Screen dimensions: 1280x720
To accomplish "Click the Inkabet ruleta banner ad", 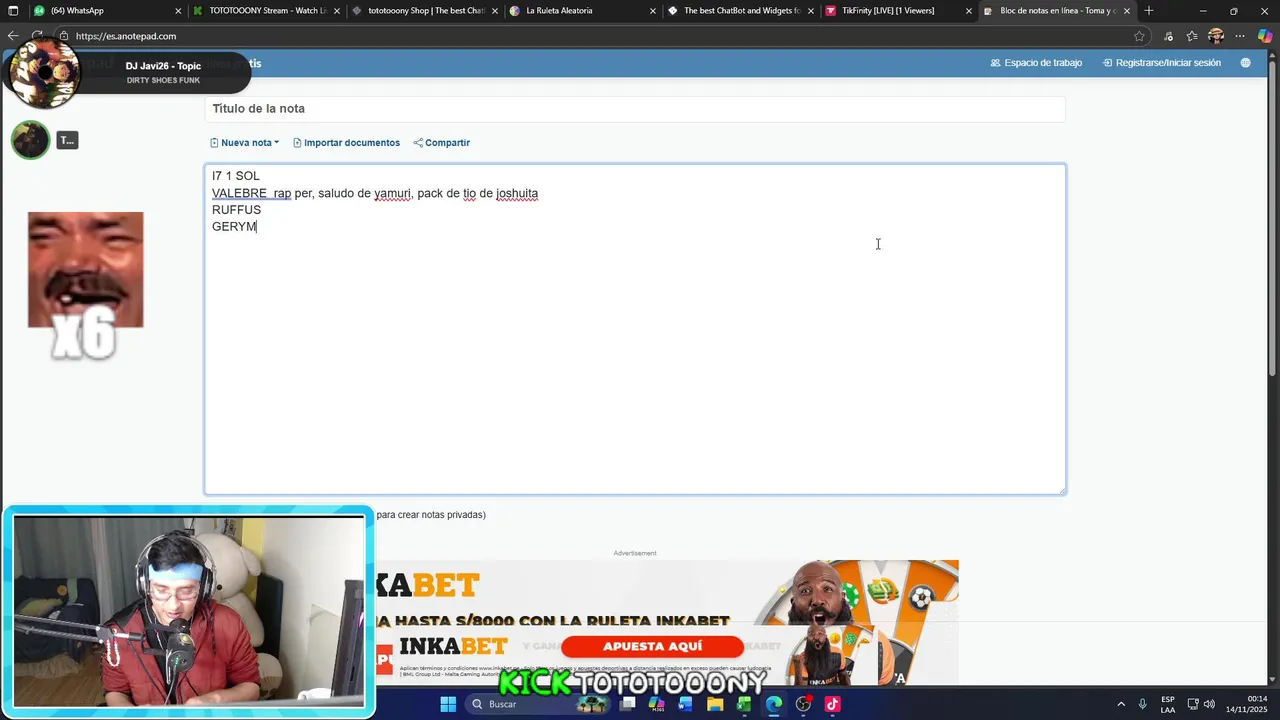I will pos(667,592).
